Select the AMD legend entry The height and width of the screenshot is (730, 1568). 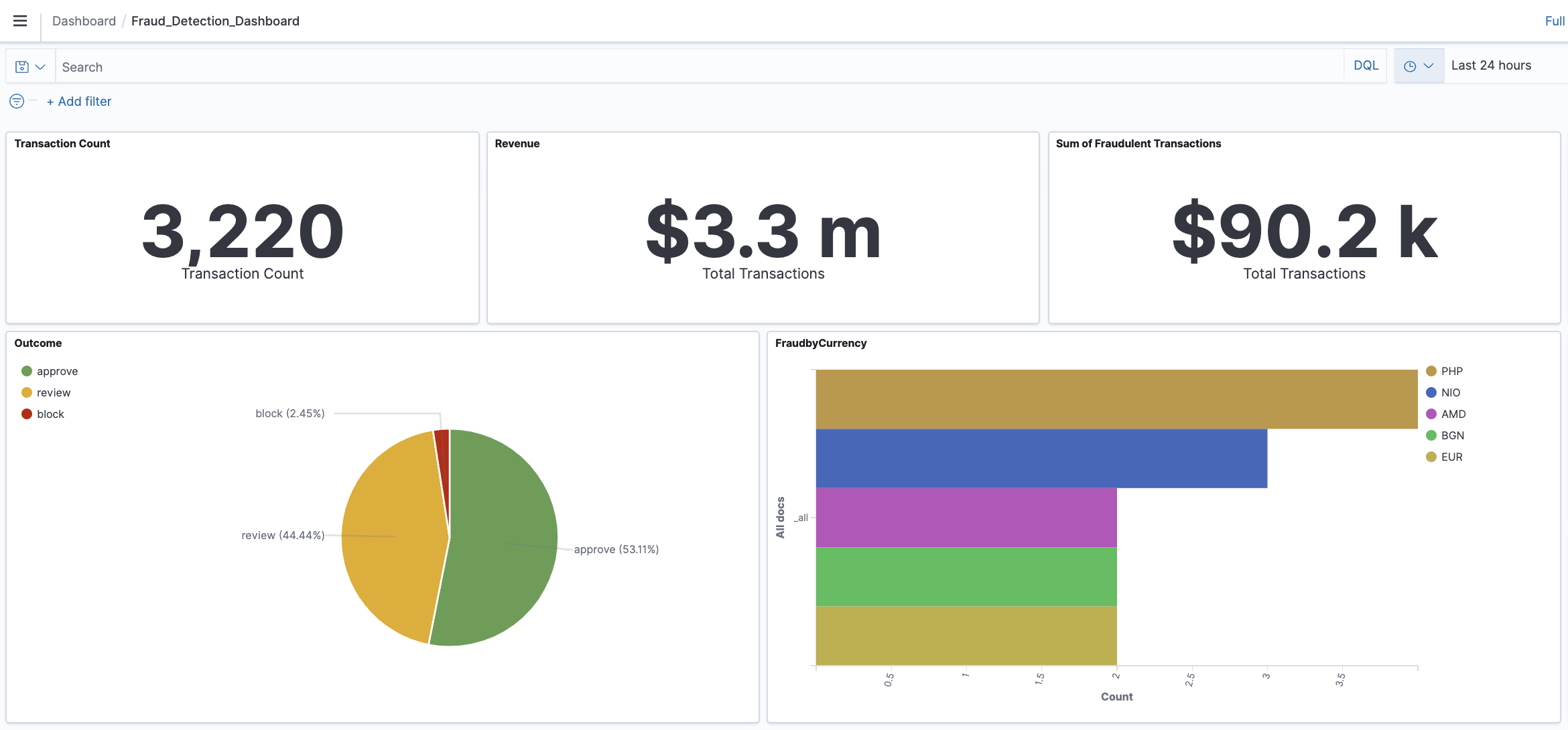point(1453,415)
